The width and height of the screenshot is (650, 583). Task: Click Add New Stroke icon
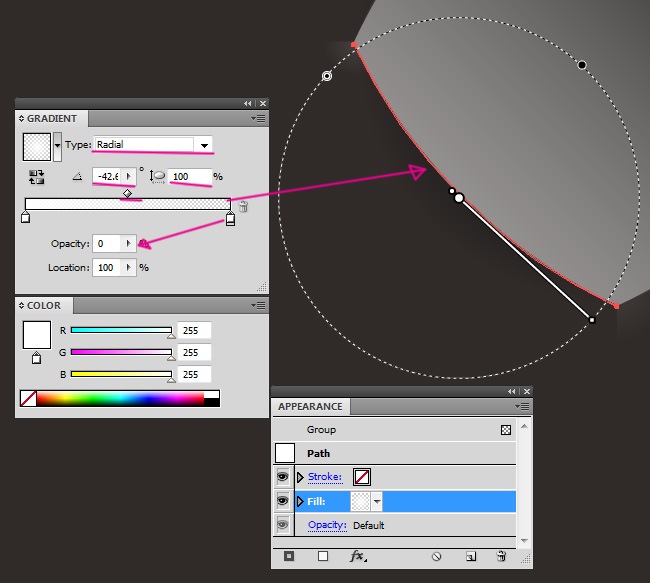click(289, 556)
